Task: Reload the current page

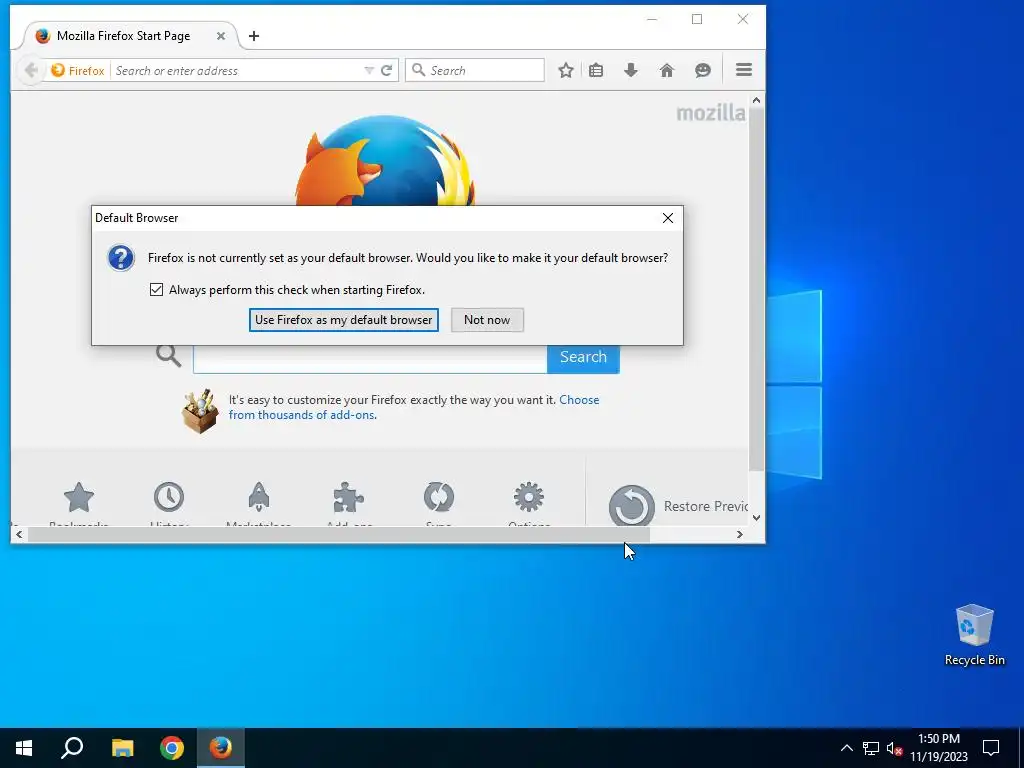Action: [x=387, y=71]
